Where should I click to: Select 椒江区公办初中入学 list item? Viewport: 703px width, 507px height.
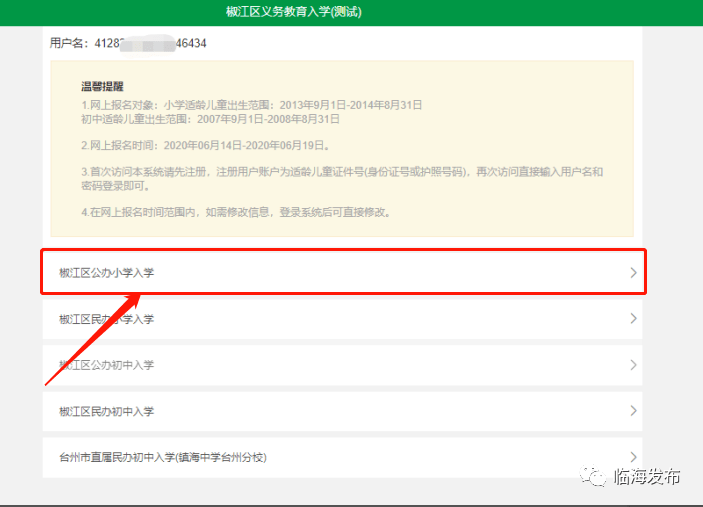(x=107, y=365)
